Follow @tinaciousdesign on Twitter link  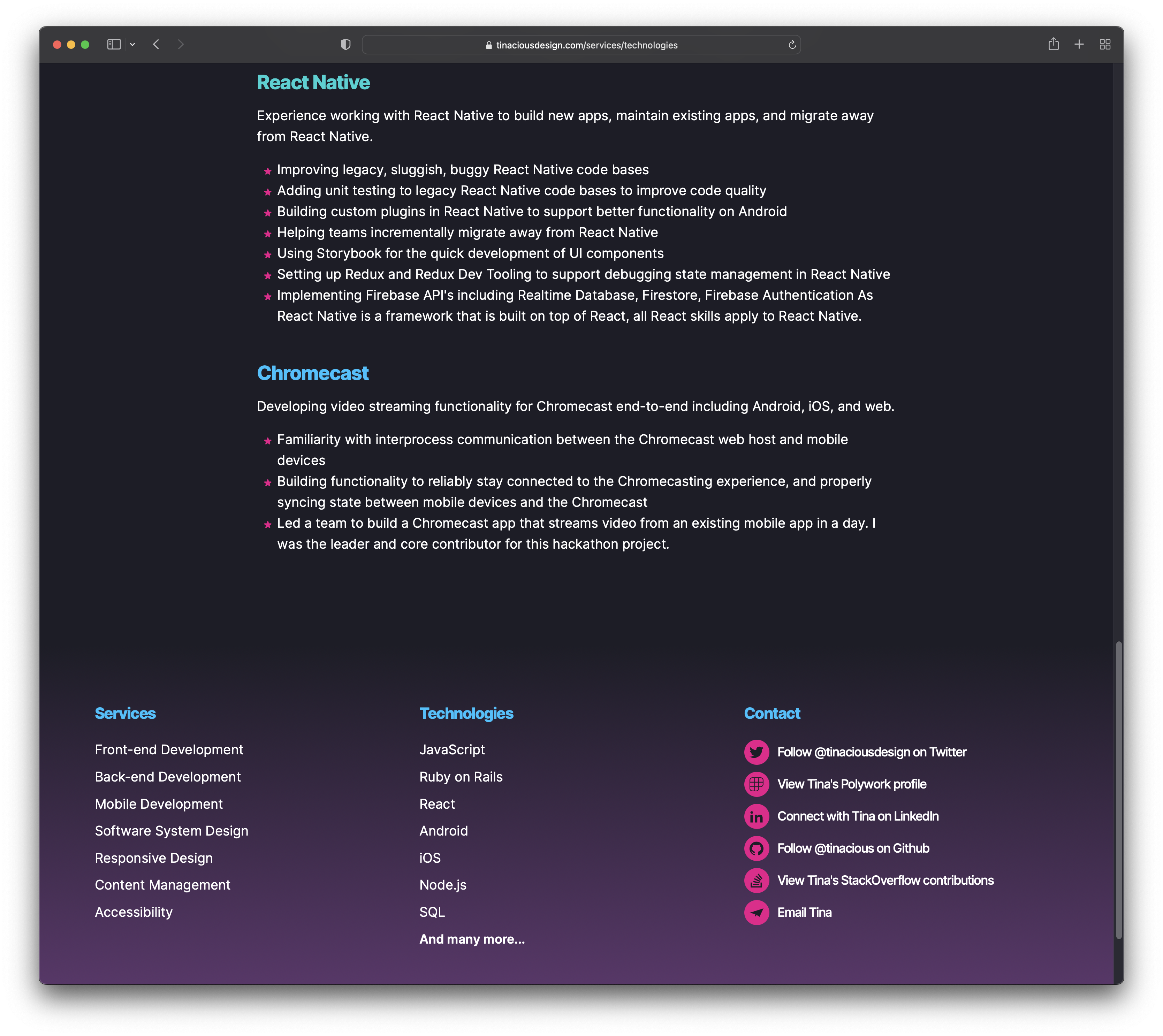click(x=872, y=752)
